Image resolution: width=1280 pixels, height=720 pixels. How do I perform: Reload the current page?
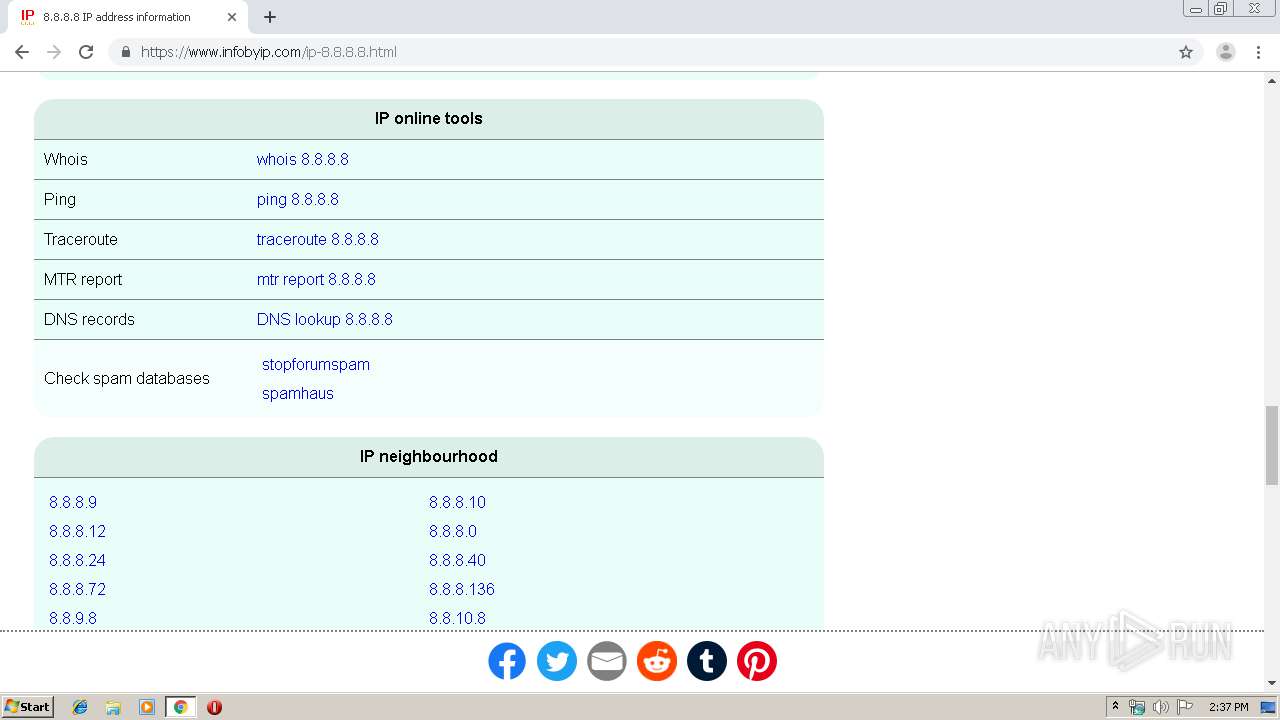pyautogui.click(x=86, y=52)
